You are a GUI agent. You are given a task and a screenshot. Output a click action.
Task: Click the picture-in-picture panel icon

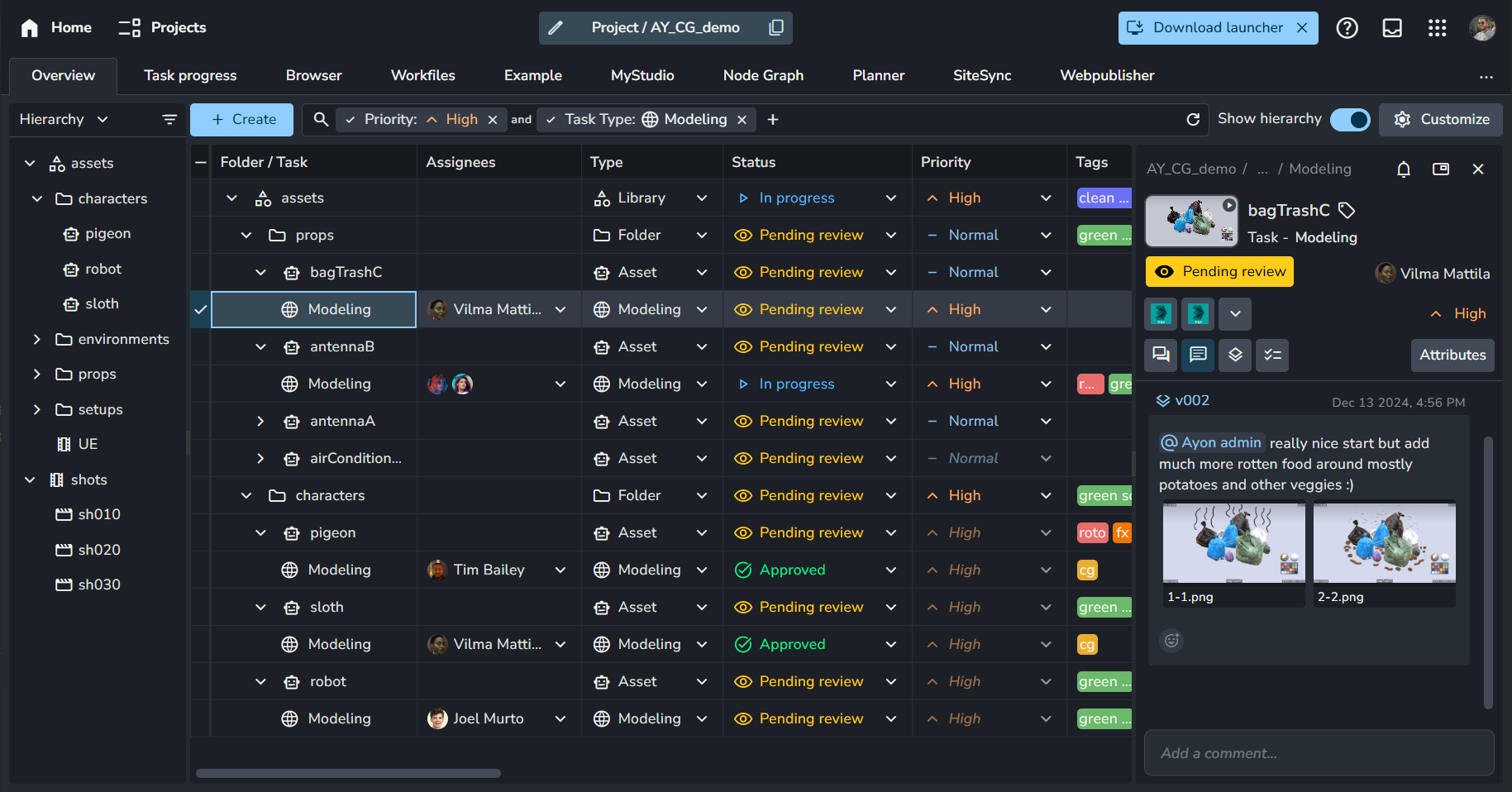point(1440,169)
